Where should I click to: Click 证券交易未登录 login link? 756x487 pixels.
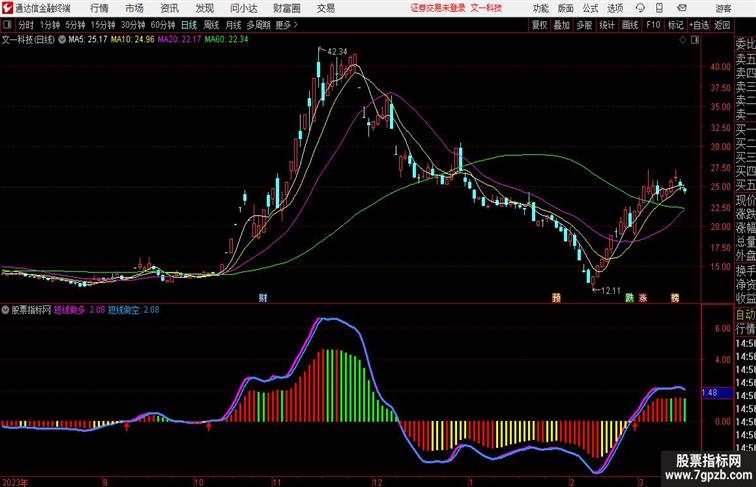point(438,8)
